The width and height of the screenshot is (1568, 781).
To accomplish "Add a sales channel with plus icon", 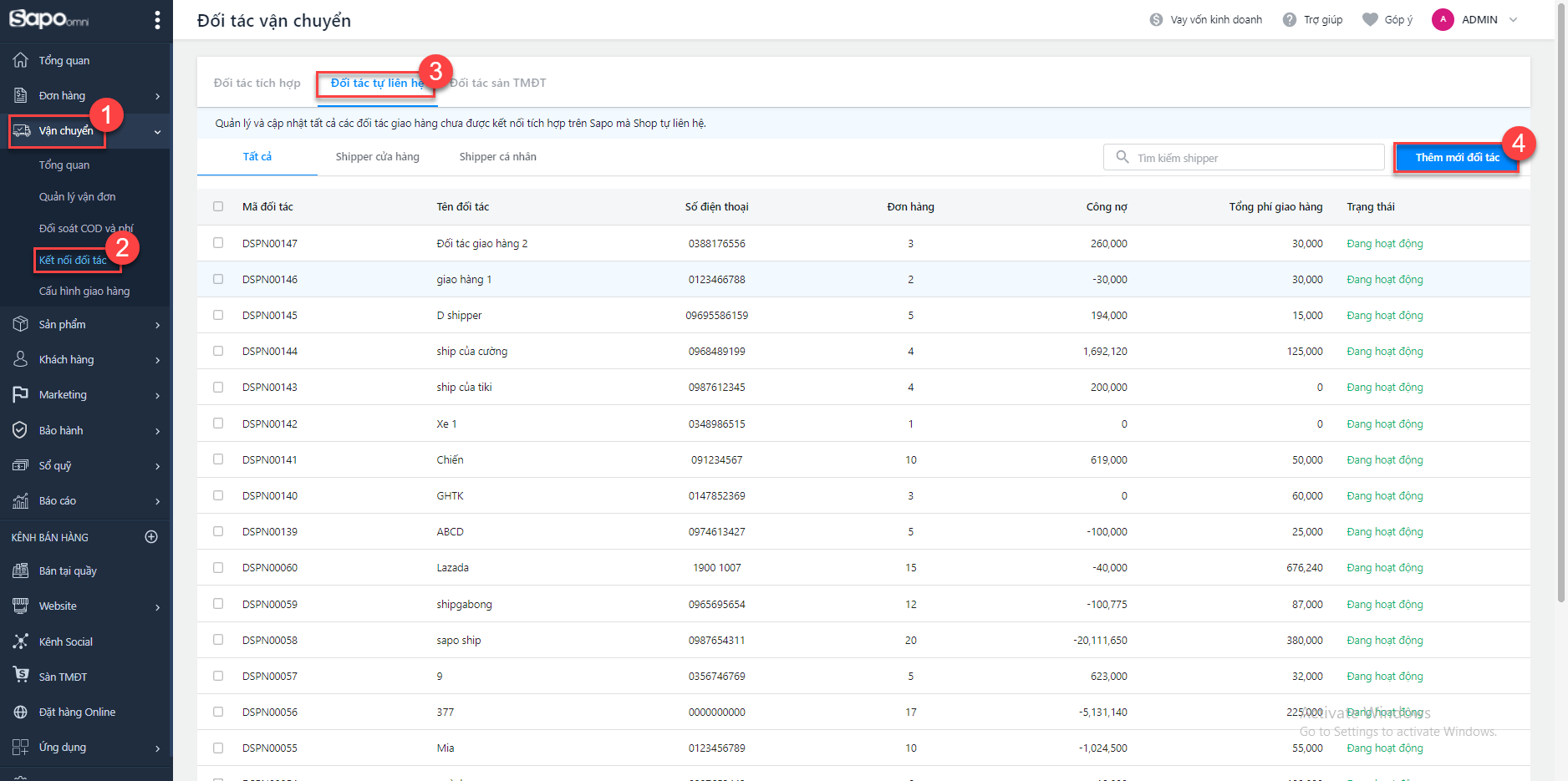I will click(x=151, y=537).
